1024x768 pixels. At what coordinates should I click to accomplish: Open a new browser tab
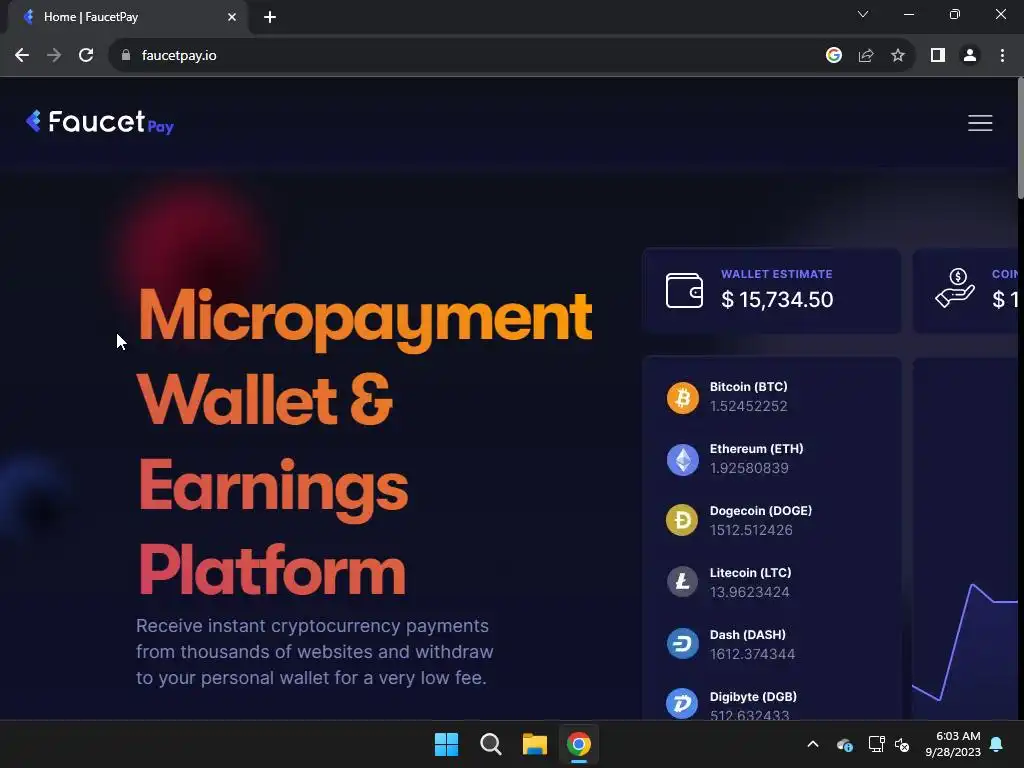tap(270, 17)
